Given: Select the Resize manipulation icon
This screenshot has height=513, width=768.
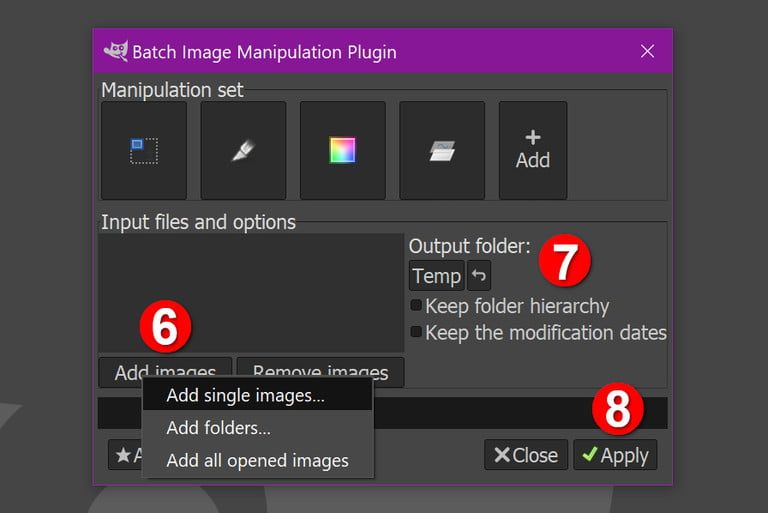Looking at the screenshot, I should coord(143,150).
